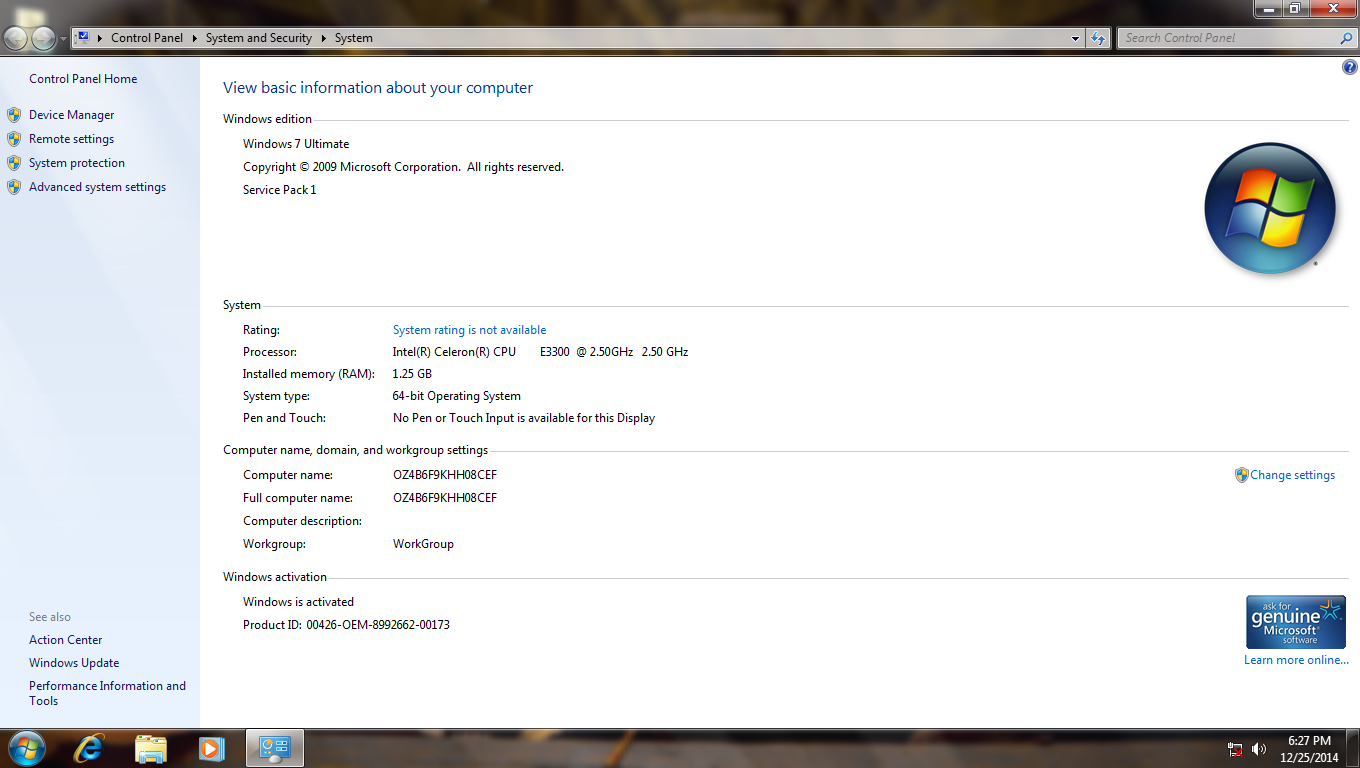Click 'Windows is activated' text
This screenshot has width=1360, height=768.
coord(298,602)
